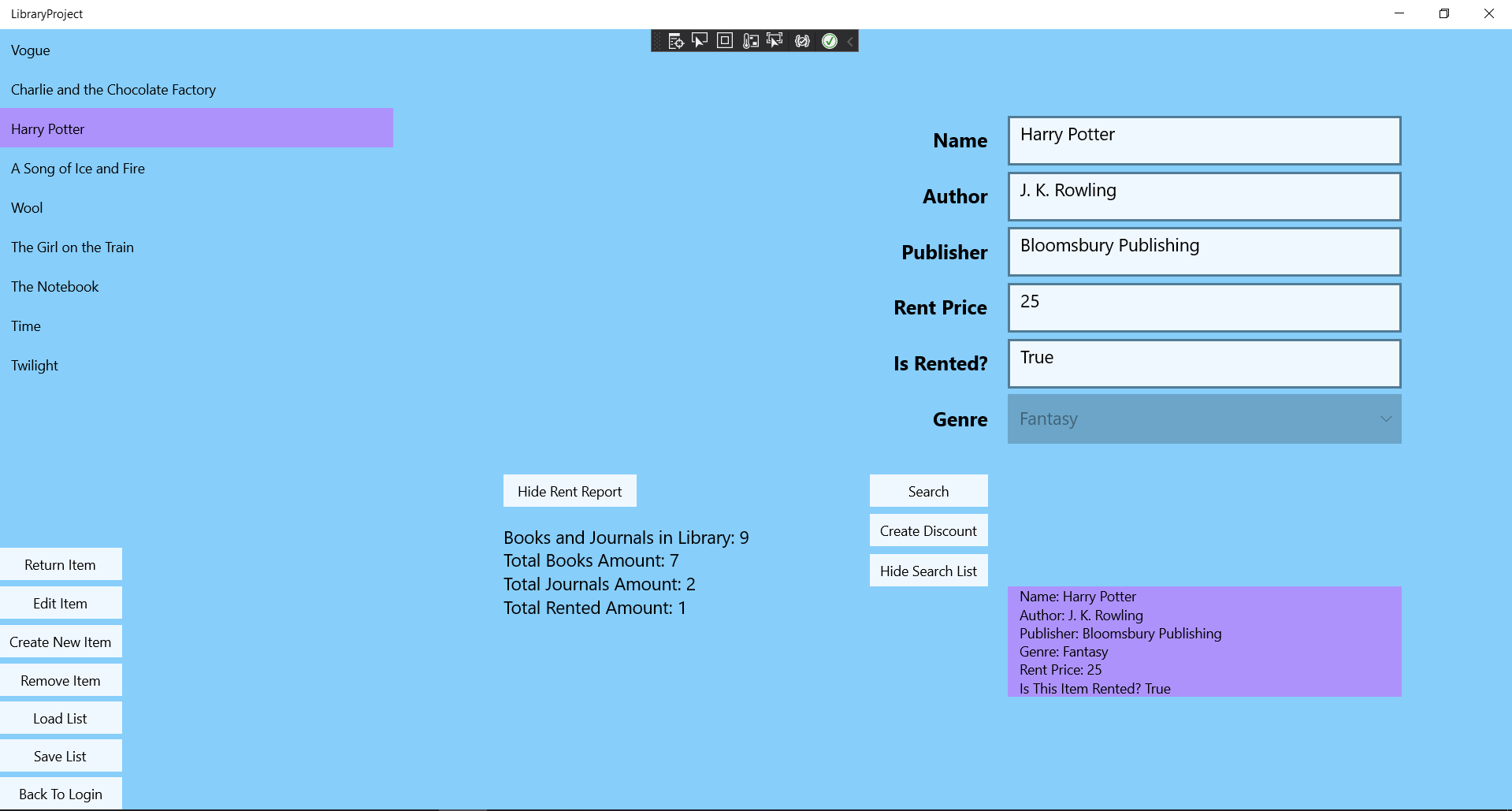This screenshot has width=1512, height=811.
Task: Focus the Publisher input field
Action: 1204,252
